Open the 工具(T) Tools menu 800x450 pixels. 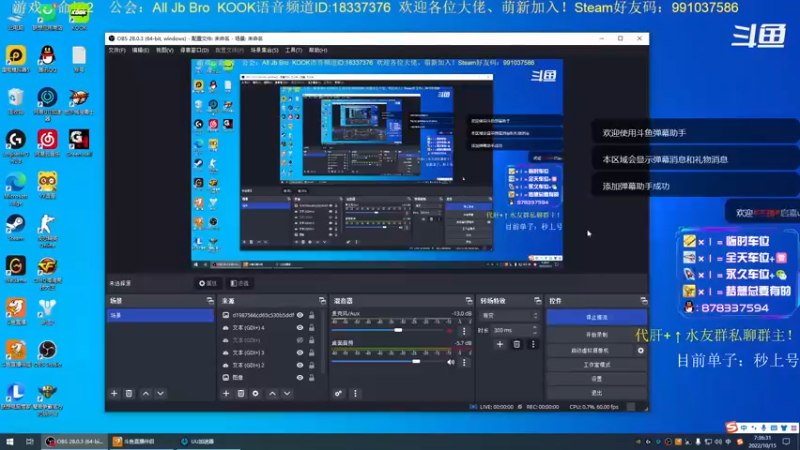[x=293, y=50]
